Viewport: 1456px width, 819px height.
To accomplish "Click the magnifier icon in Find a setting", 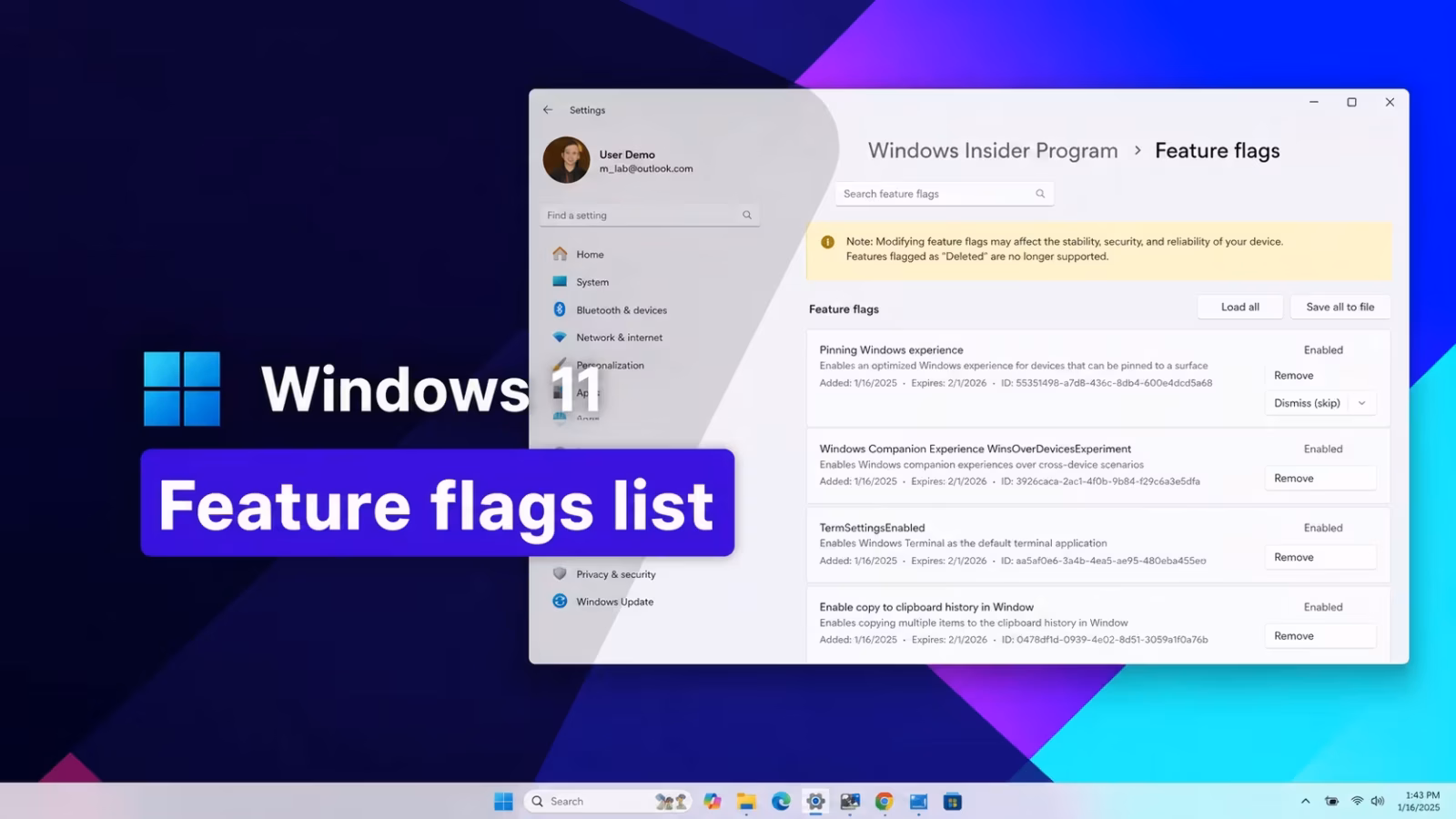I will (747, 216).
